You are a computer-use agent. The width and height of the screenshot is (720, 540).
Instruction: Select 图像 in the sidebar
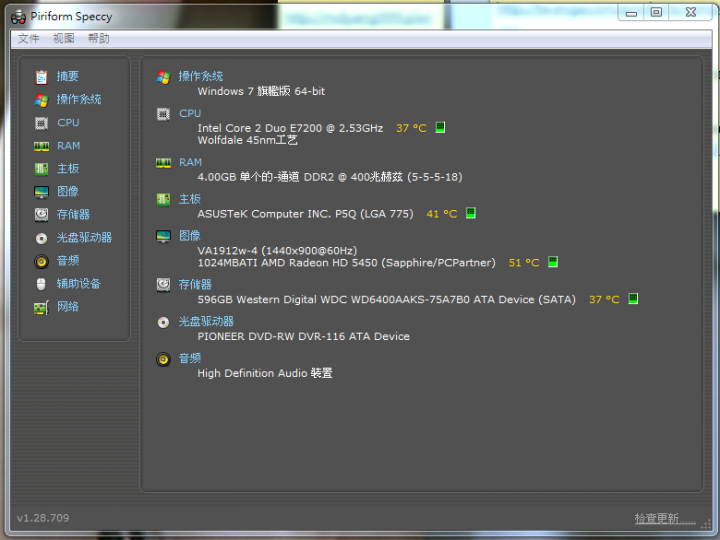(x=68, y=191)
